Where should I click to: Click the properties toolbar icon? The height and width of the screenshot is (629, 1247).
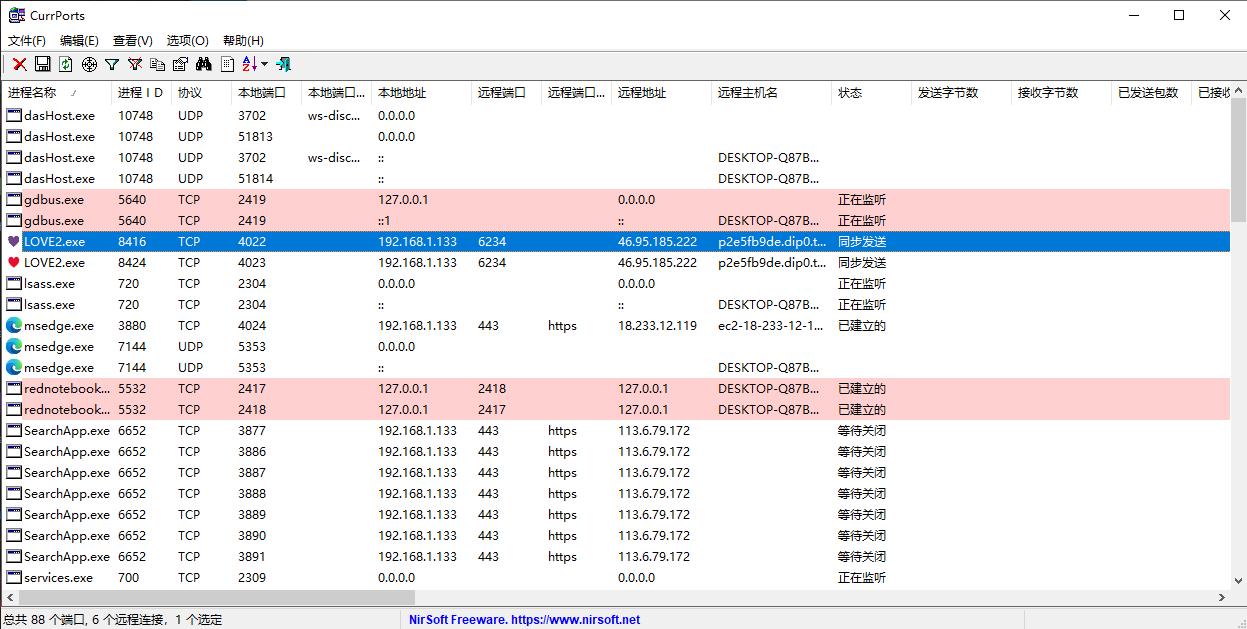[x=181, y=64]
